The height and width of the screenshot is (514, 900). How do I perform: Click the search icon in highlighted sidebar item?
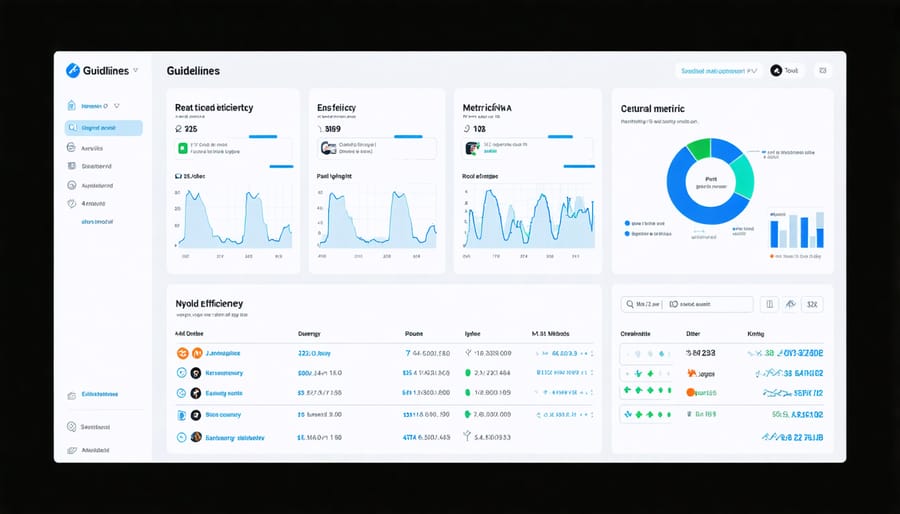(x=72, y=128)
